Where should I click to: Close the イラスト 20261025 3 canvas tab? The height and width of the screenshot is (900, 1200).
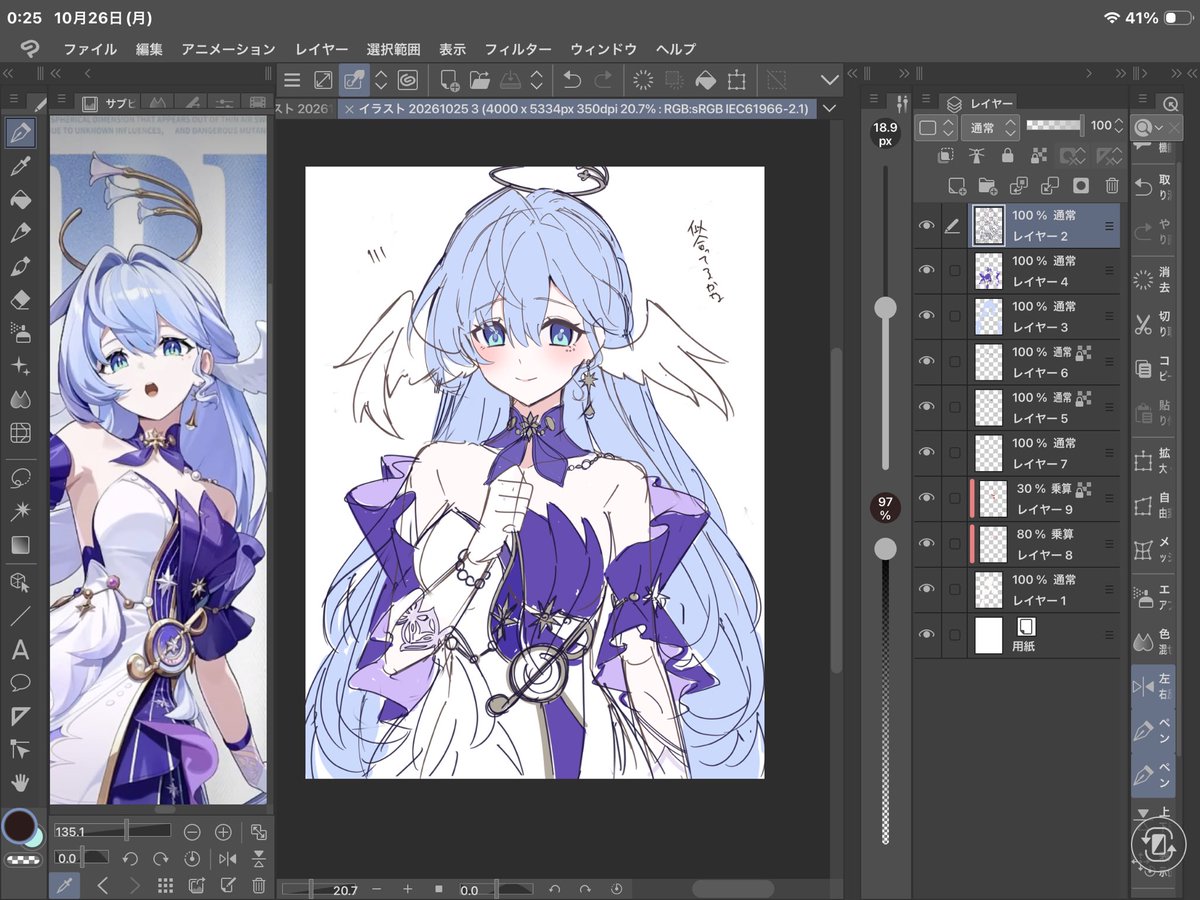coord(349,108)
